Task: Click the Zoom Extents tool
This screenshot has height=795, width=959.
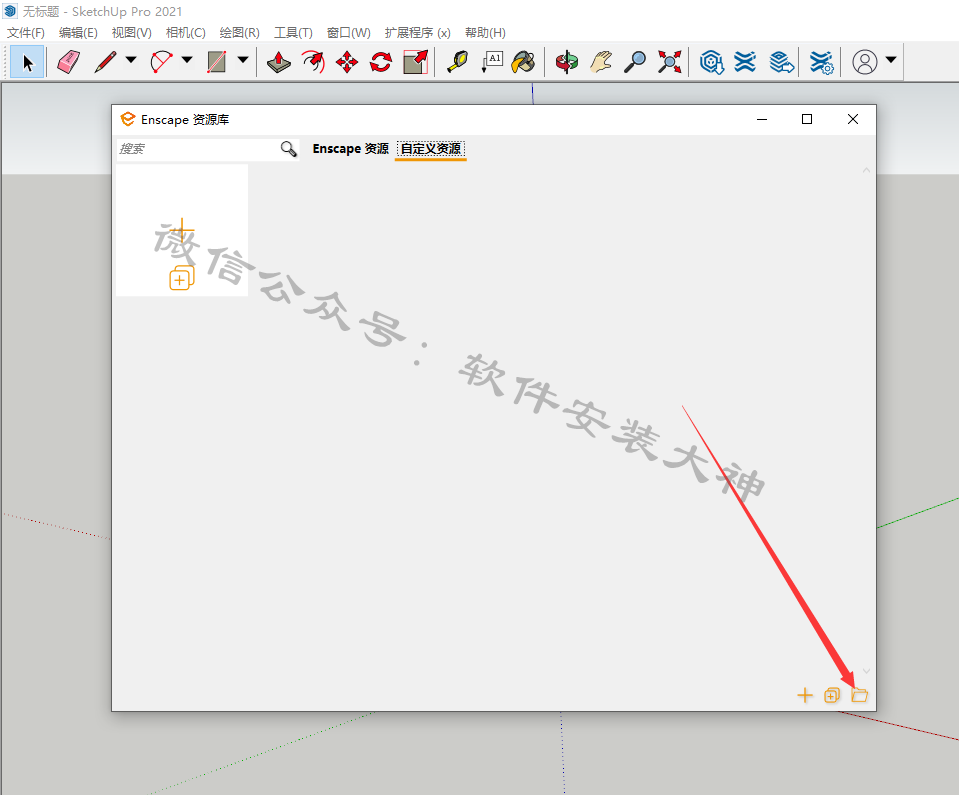Action: [x=670, y=62]
